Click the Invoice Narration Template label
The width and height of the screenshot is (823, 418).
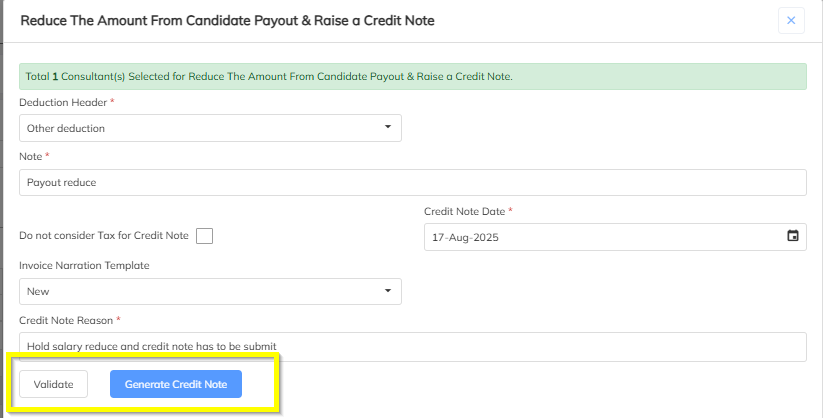click(85, 266)
